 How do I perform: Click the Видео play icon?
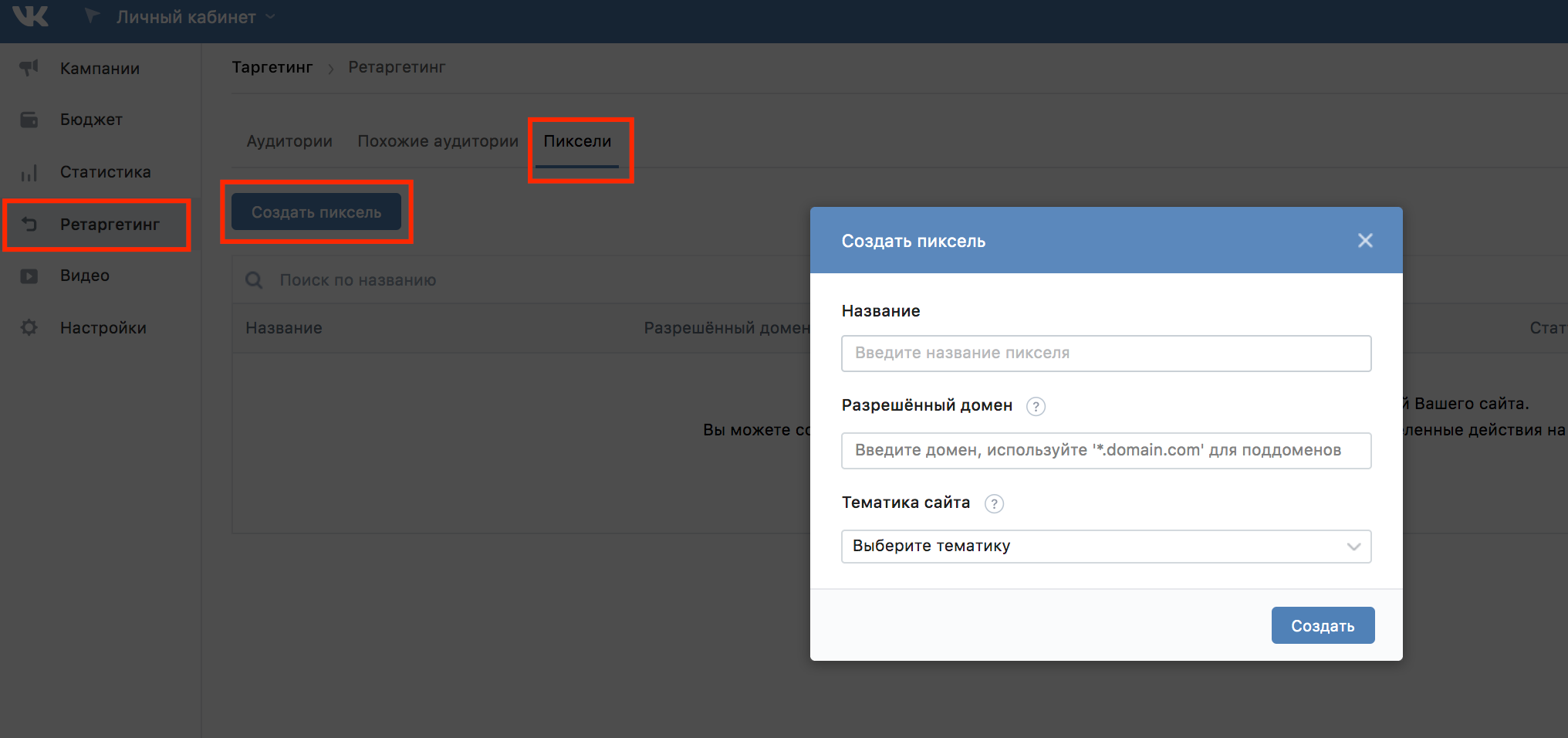tap(29, 276)
